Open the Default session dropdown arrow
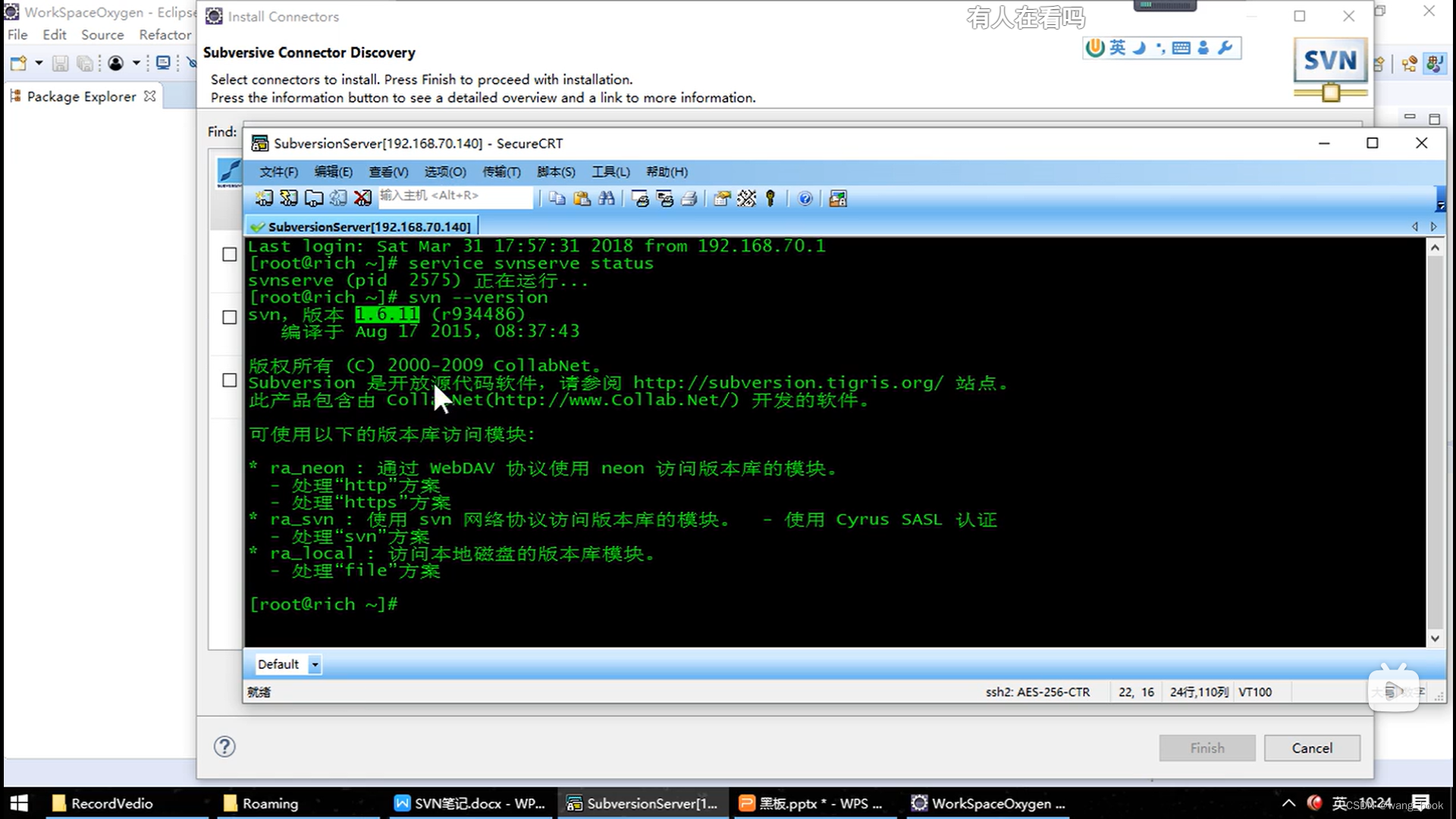 315,665
